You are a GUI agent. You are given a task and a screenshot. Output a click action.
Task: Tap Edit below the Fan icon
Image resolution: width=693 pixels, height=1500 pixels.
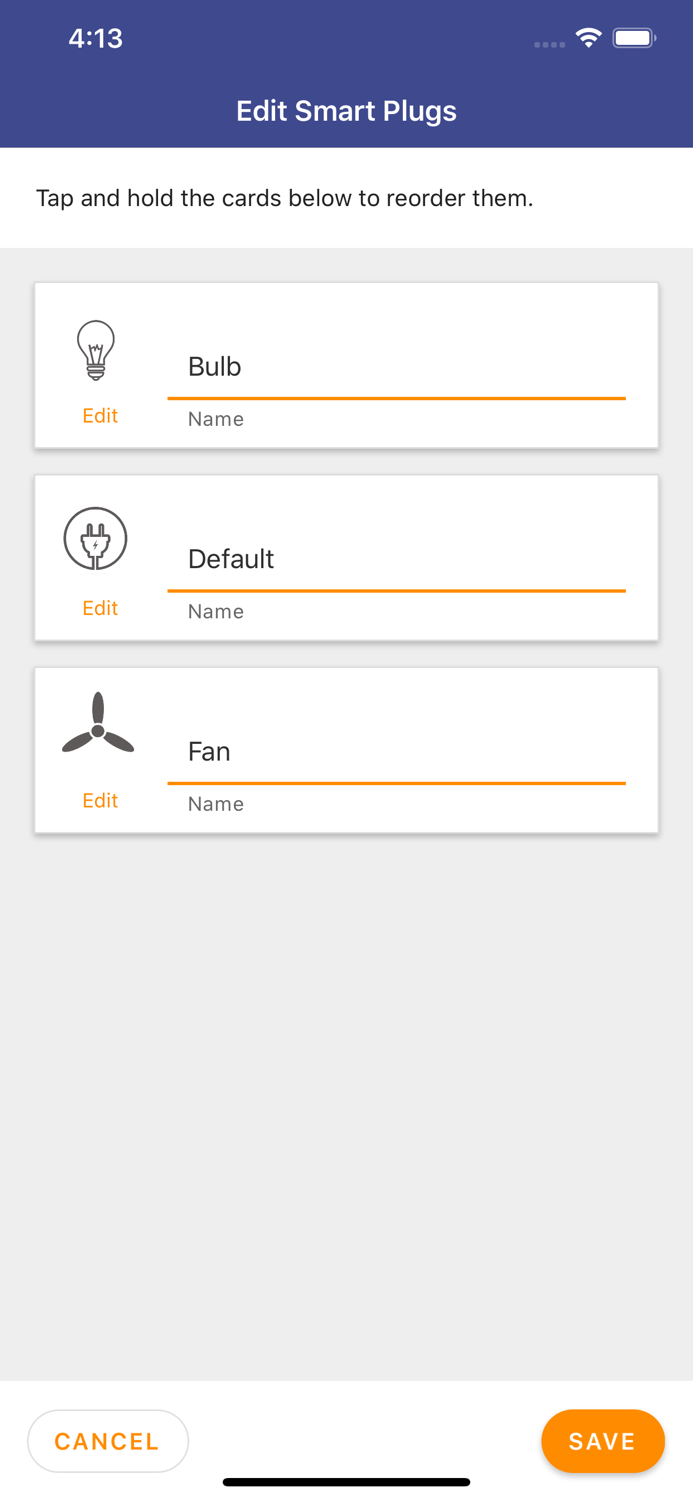tap(99, 800)
